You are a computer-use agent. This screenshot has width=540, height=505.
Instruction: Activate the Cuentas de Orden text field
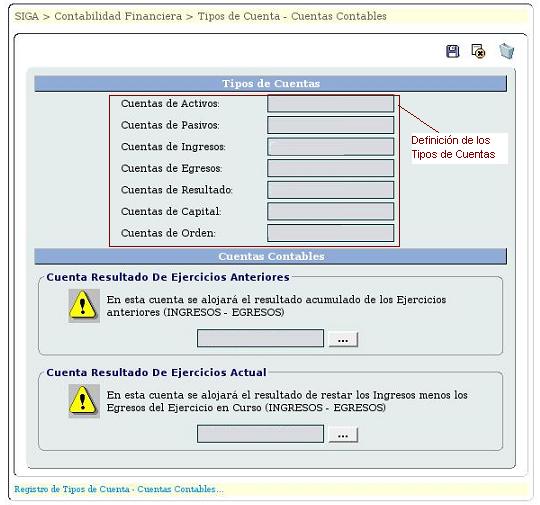(330, 233)
